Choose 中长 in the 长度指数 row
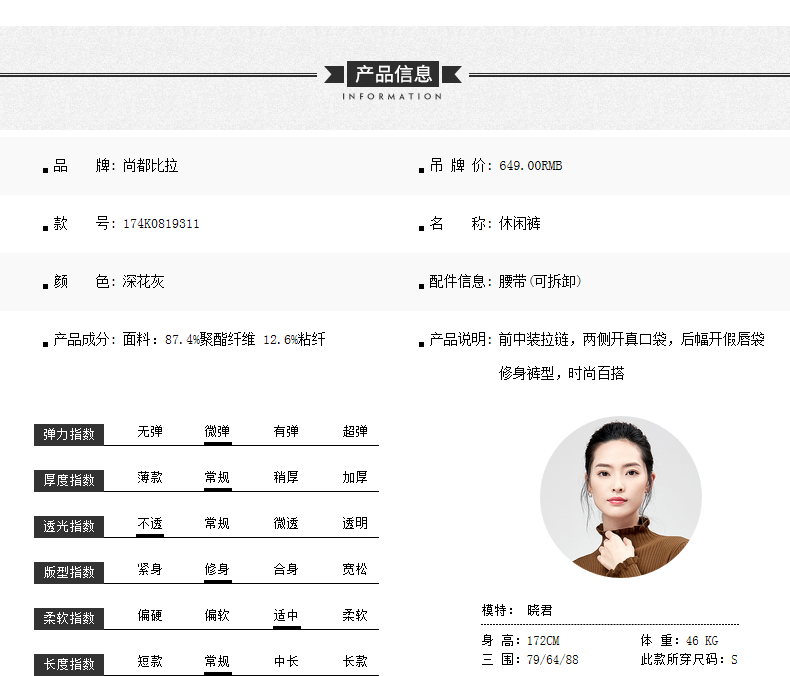The height and width of the screenshot is (676, 790). coord(286,662)
